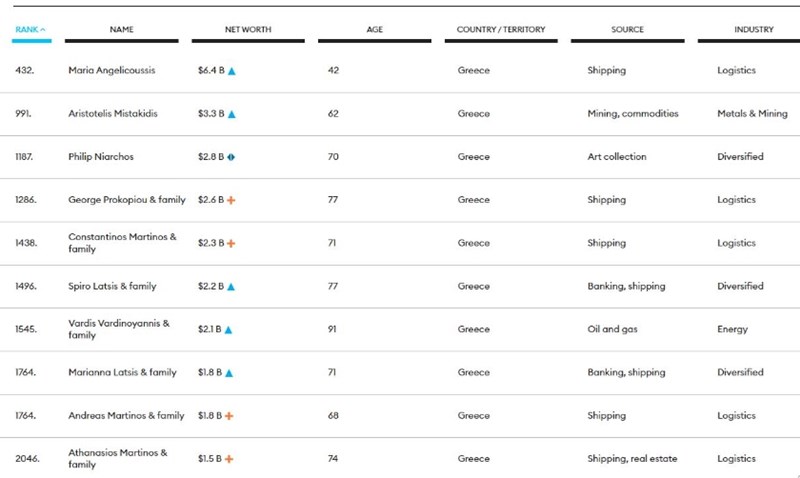800x478 pixels.
Task: Click blue up arrow beside Maria Angelicoussis $6.4 B
Action: (x=232, y=71)
